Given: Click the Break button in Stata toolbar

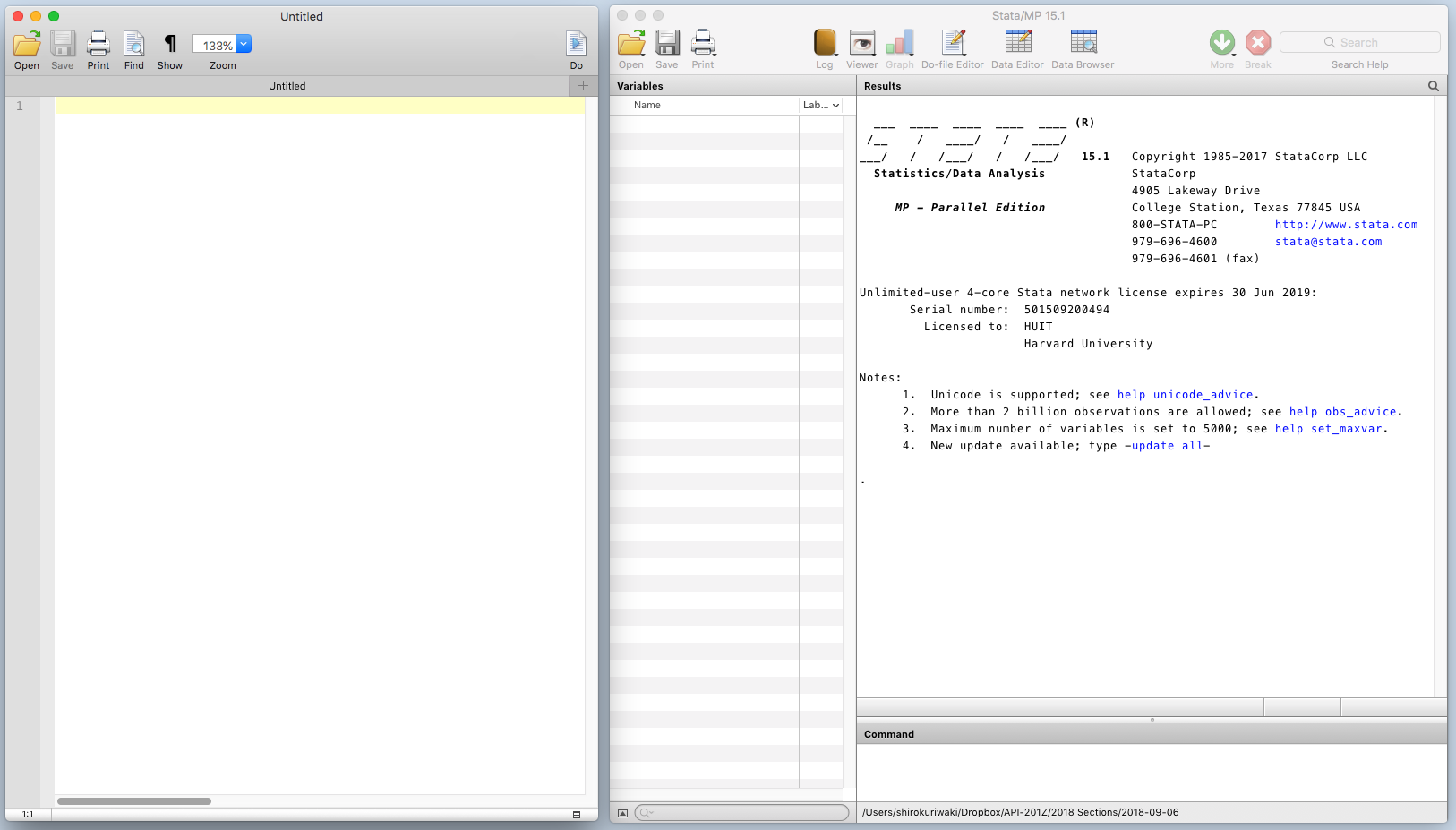Looking at the screenshot, I should click(1257, 43).
